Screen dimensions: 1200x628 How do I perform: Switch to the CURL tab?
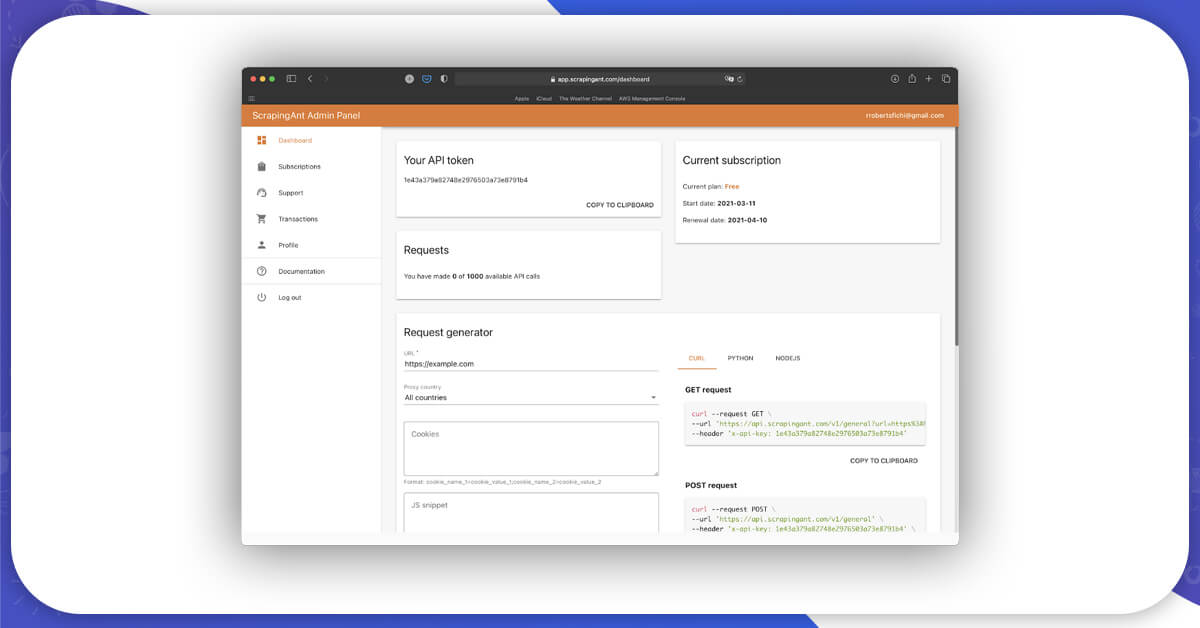tap(697, 358)
